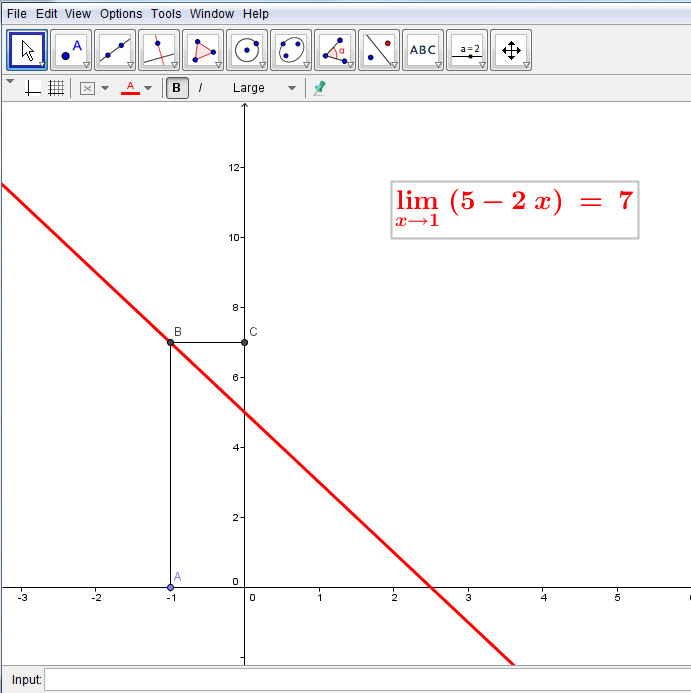Image resolution: width=691 pixels, height=693 pixels.
Task: Open the View menu
Action: [x=78, y=14]
